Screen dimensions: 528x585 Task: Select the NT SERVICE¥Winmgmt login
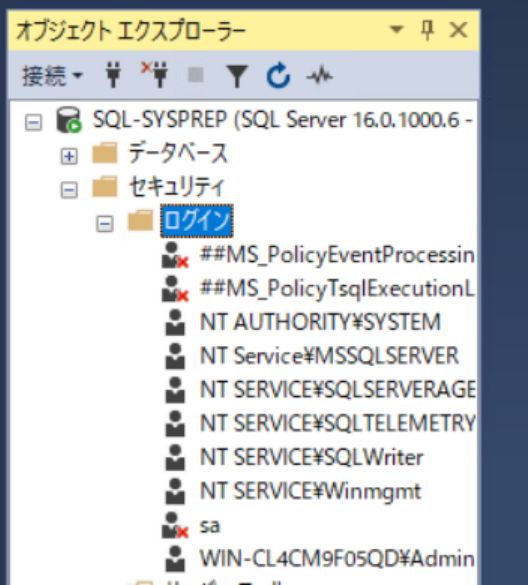click(x=310, y=491)
